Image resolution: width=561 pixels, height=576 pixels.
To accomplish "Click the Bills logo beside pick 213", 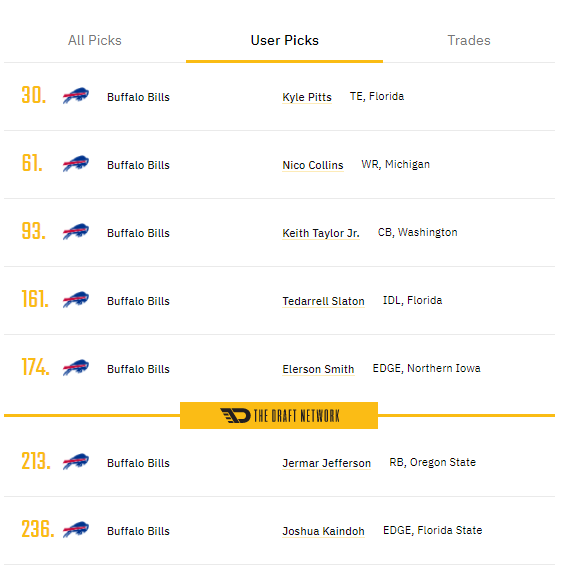I will pyautogui.click(x=76, y=462).
